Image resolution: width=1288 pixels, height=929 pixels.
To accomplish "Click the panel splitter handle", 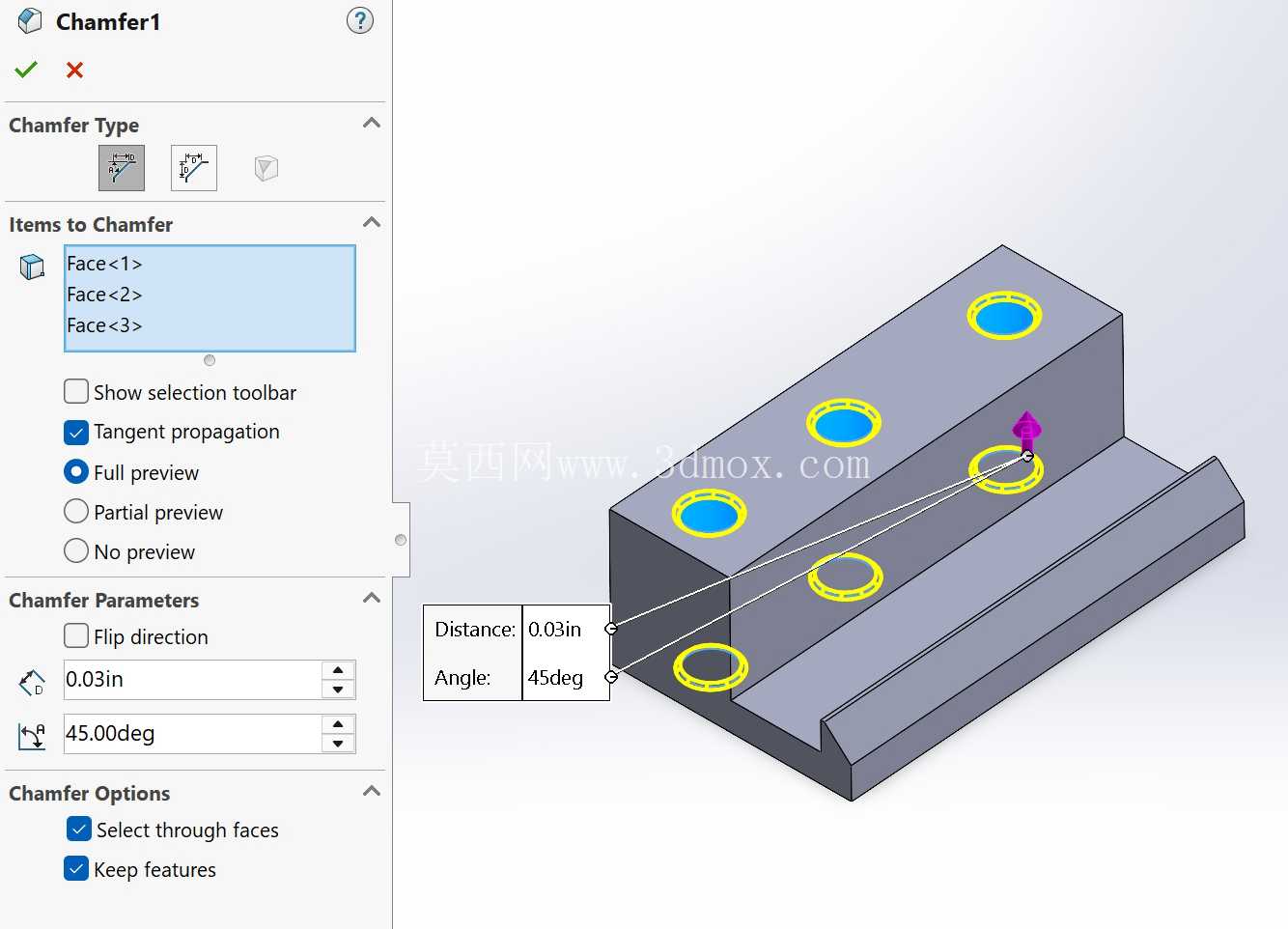I will coord(401,540).
